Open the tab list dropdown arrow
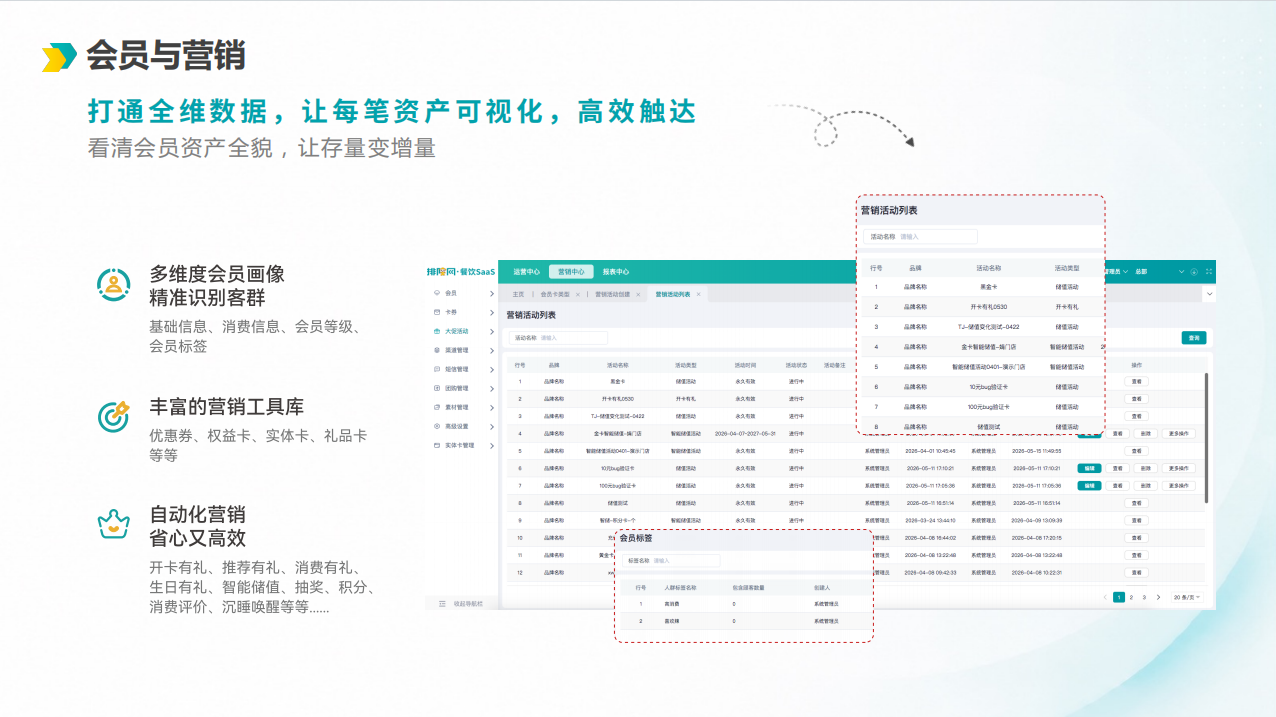1276x717 pixels. click(1209, 295)
